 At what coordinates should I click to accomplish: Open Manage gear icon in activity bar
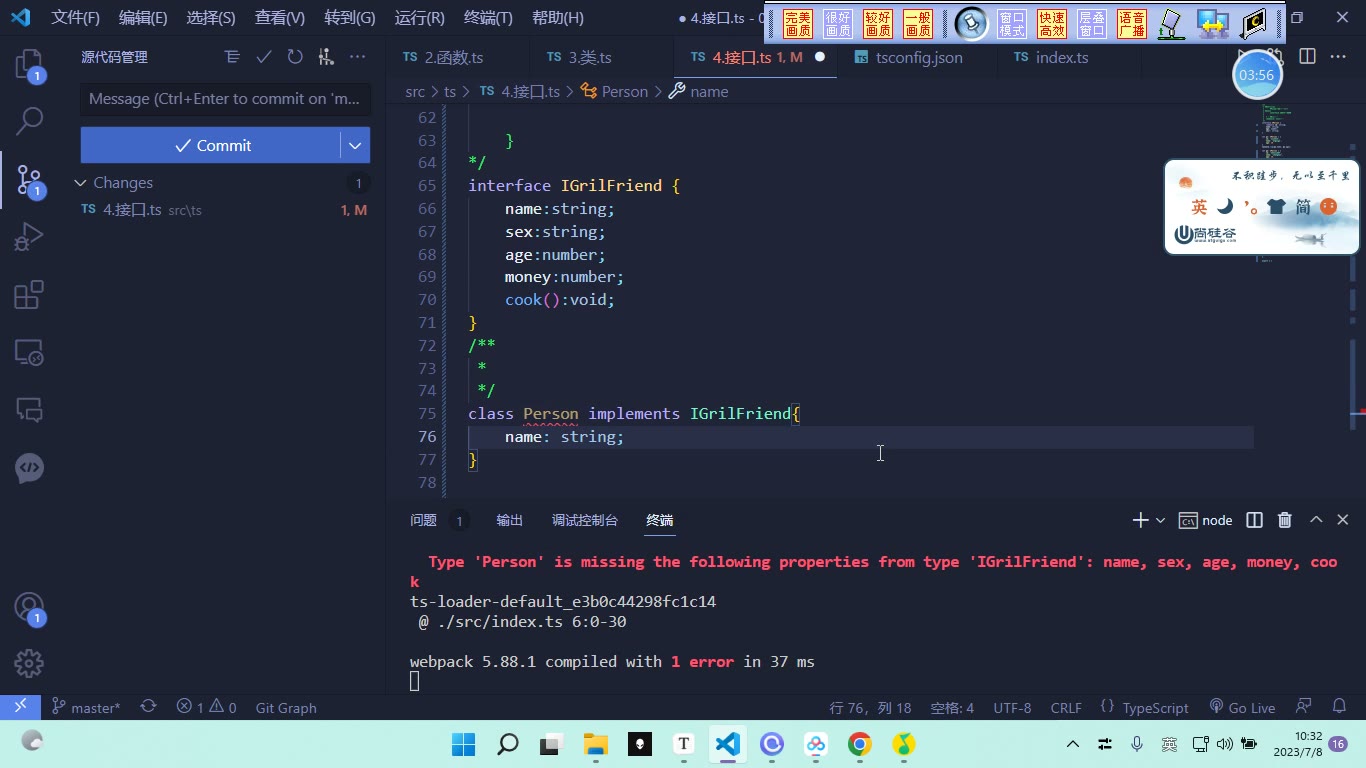pos(29,663)
